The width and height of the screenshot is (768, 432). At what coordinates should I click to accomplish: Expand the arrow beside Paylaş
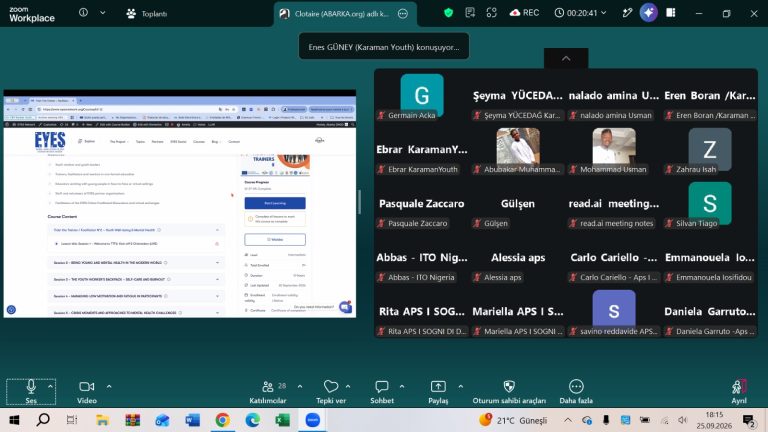(x=460, y=386)
